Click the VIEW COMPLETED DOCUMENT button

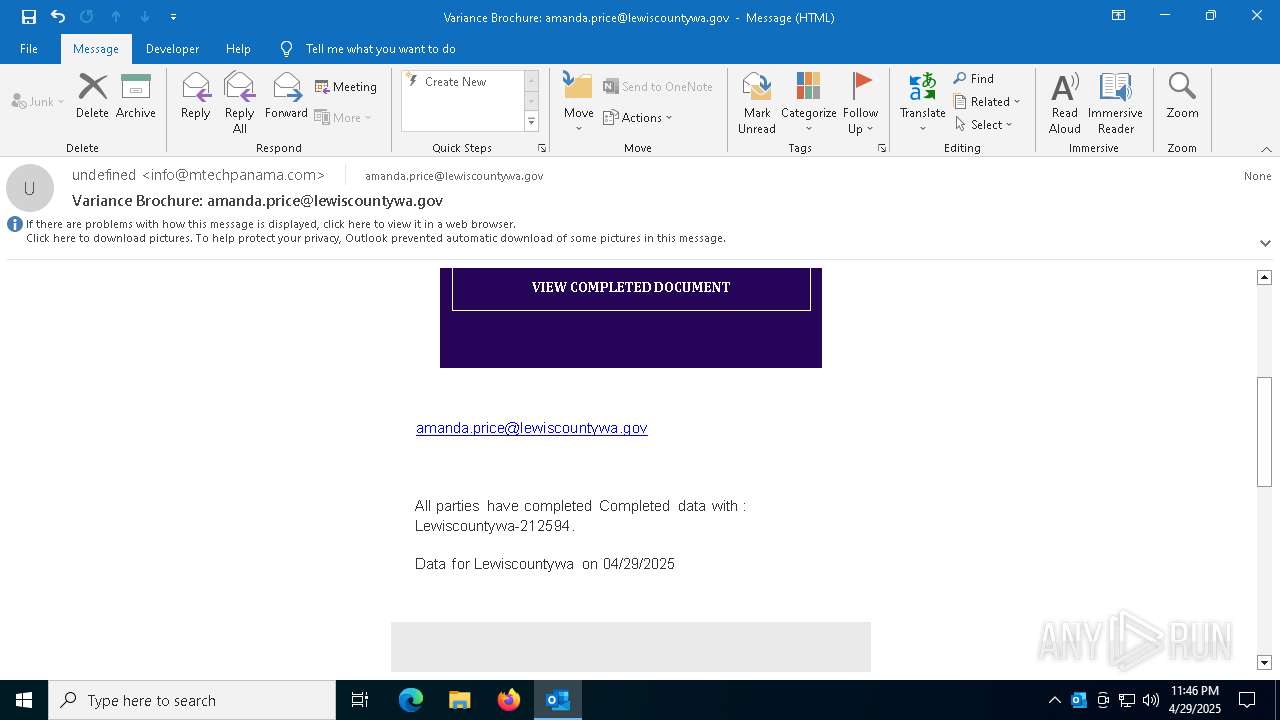(631, 288)
